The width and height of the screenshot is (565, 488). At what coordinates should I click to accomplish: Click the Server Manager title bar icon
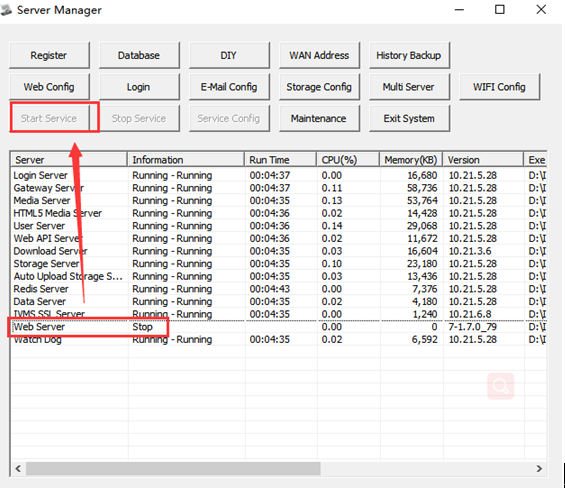(x=6, y=10)
